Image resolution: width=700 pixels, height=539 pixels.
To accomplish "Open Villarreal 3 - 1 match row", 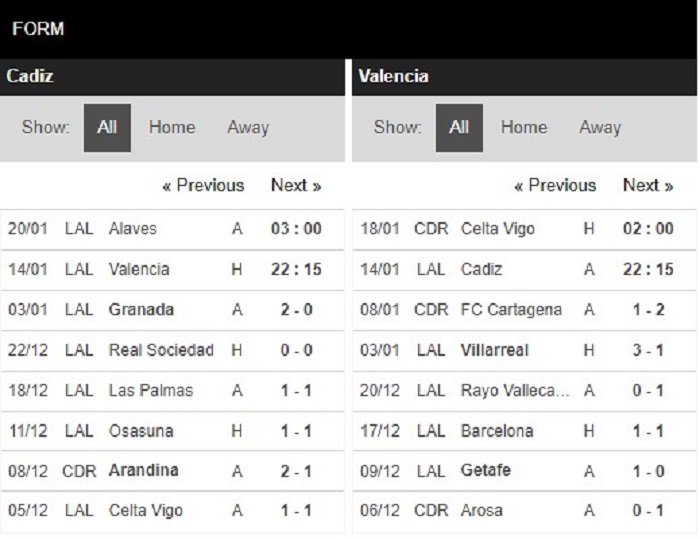I will 524,351.
